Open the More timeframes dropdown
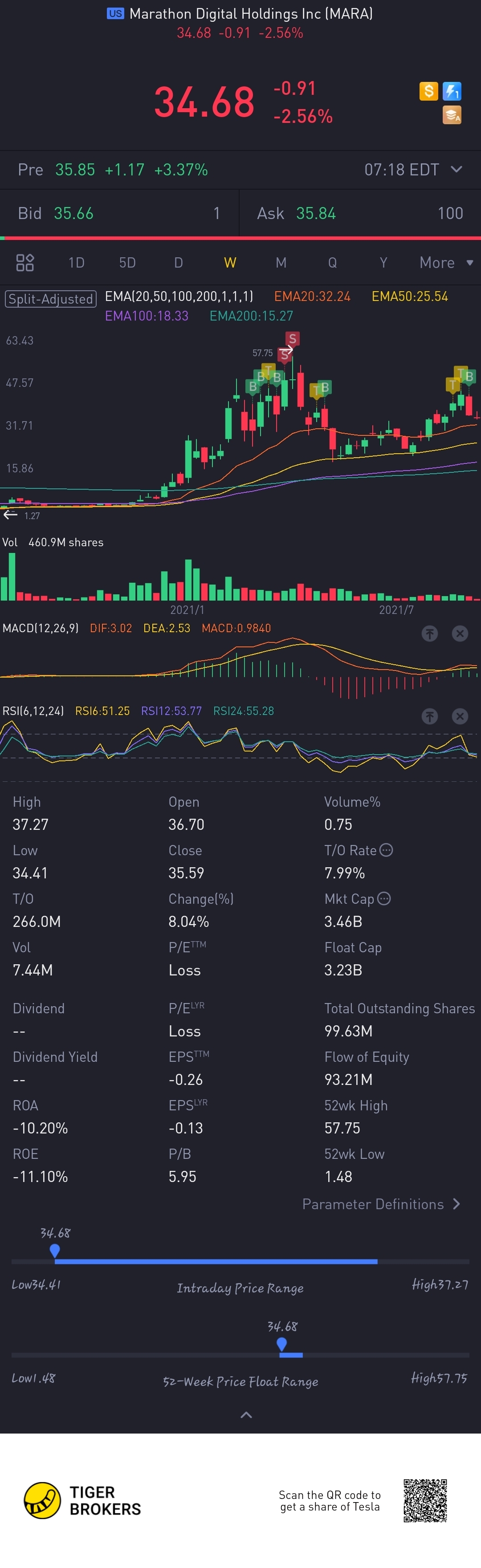 pos(446,262)
